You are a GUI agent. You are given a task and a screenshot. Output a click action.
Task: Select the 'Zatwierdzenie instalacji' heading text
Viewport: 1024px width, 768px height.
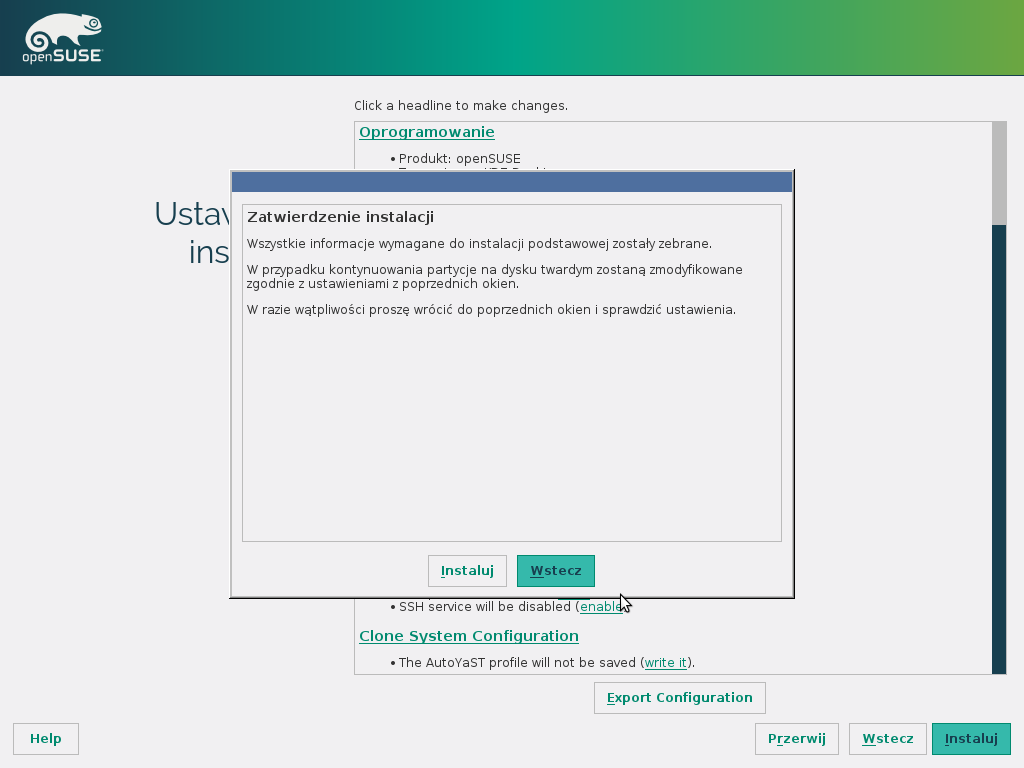[x=340, y=217]
